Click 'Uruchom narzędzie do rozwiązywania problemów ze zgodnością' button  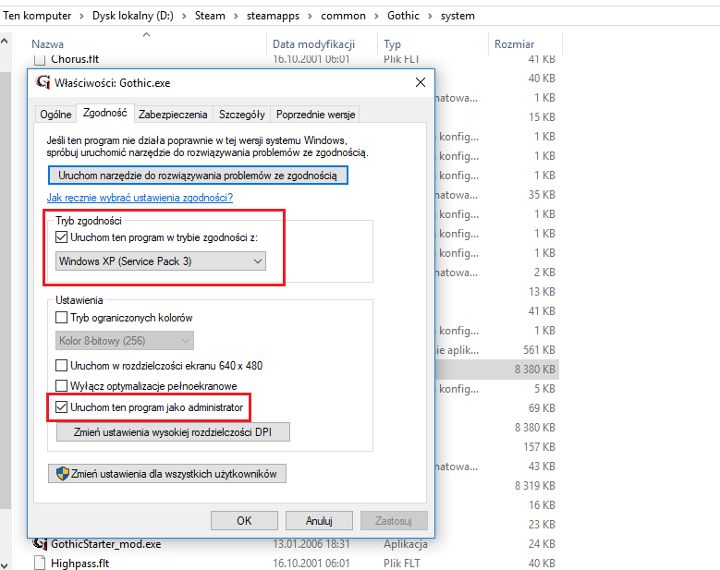198,175
